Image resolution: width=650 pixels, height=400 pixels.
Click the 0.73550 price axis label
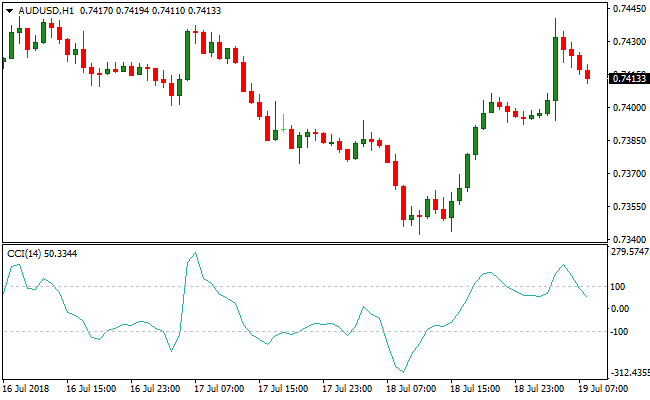[629, 206]
